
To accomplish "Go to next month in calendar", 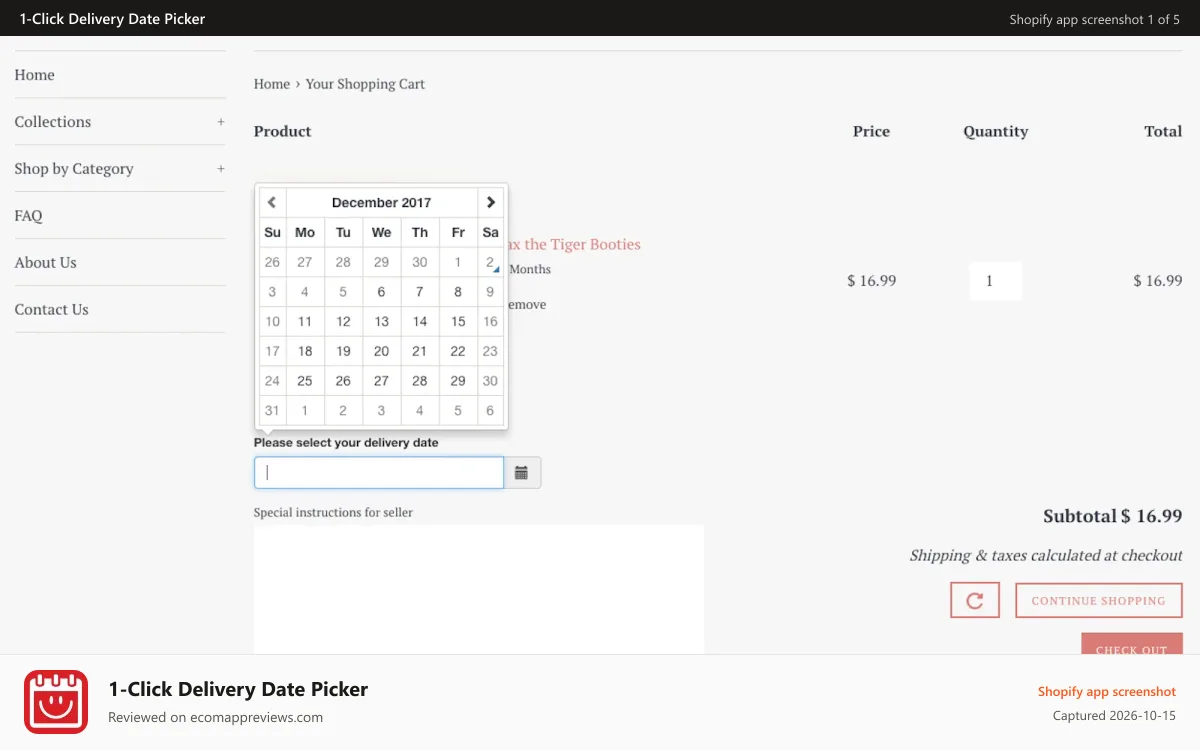I will pos(490,202).
